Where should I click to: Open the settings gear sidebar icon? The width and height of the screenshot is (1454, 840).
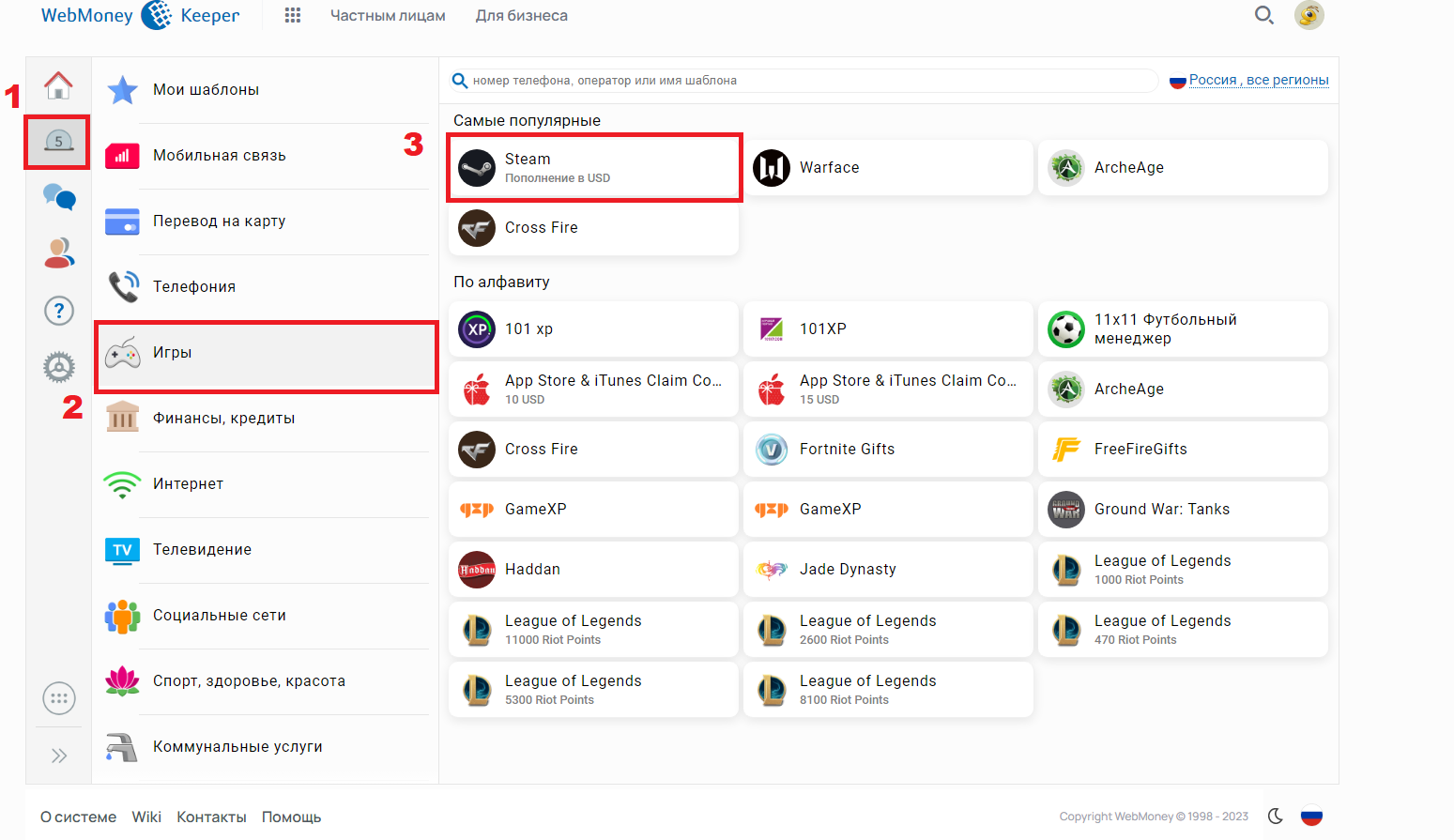tap(58, 367)
